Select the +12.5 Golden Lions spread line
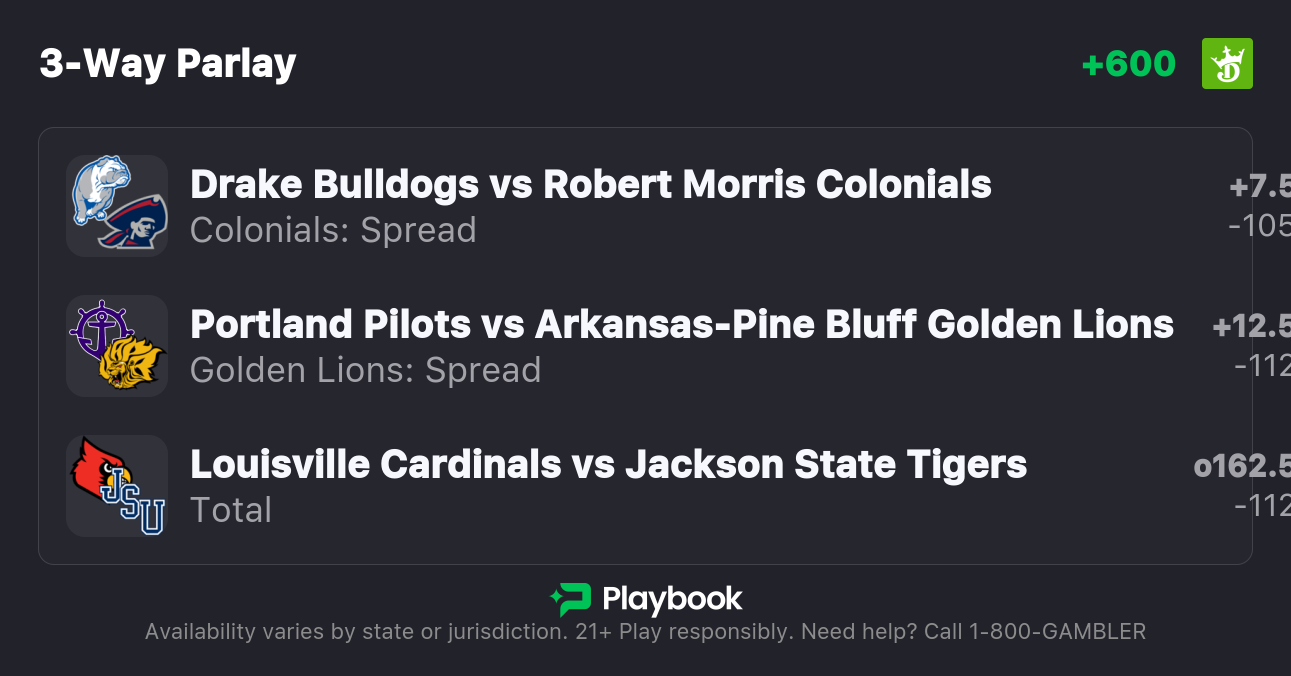 point(1251,327)
